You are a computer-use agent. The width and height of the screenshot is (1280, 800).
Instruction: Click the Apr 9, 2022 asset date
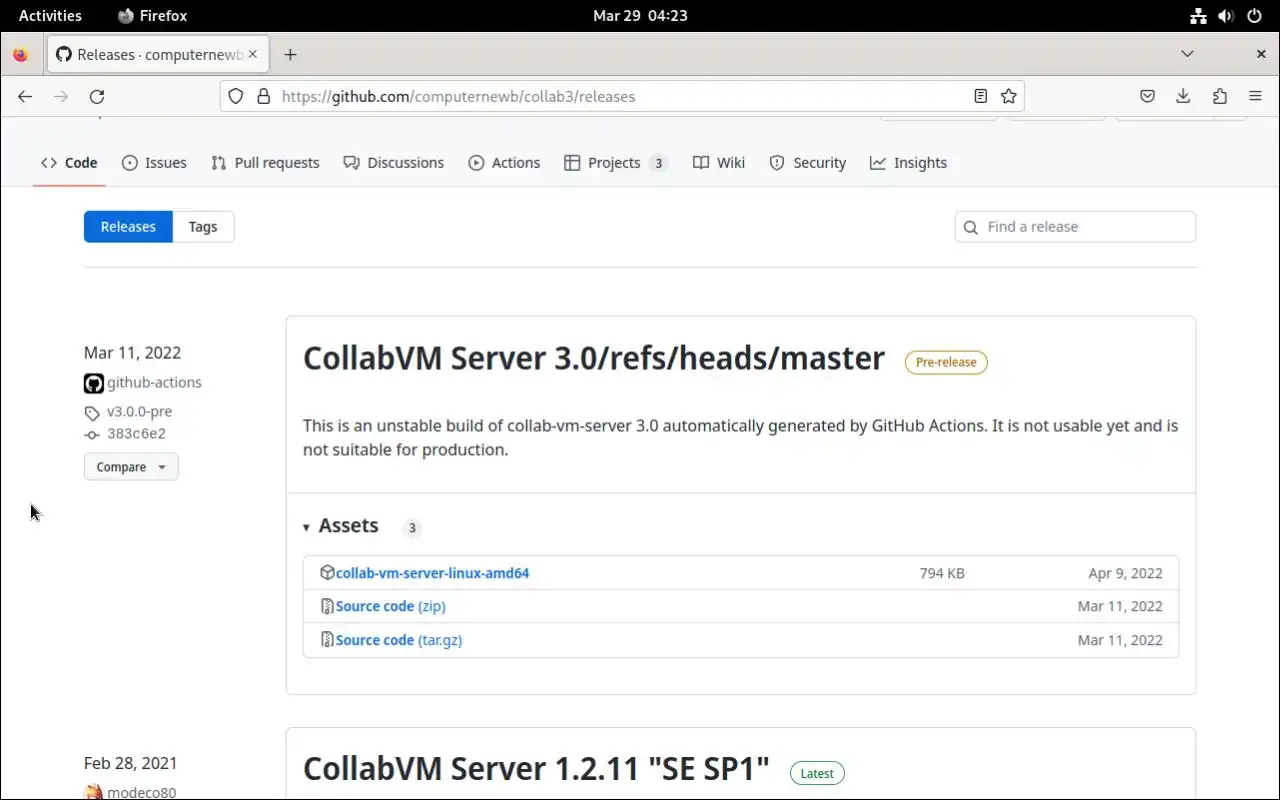(1125, 573)
